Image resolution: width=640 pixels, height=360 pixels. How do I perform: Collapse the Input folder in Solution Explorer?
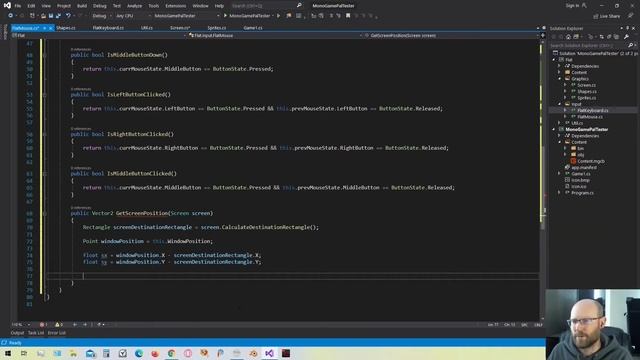(x=560, y=104)
